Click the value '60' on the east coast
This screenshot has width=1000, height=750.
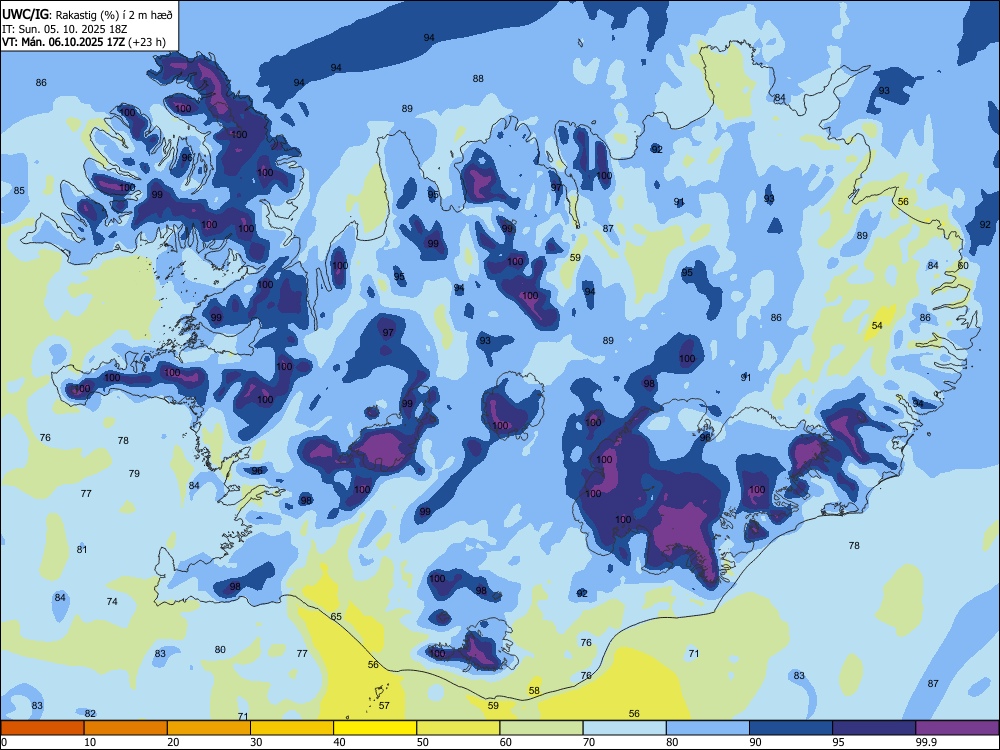[963, 265]
